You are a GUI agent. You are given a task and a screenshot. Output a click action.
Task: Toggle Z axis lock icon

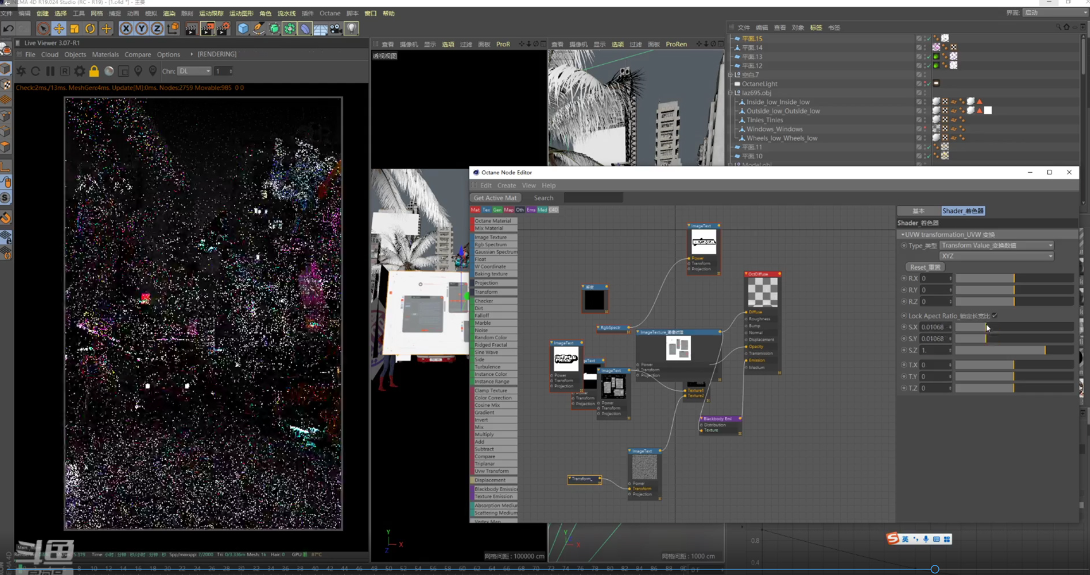coord(157,29)
